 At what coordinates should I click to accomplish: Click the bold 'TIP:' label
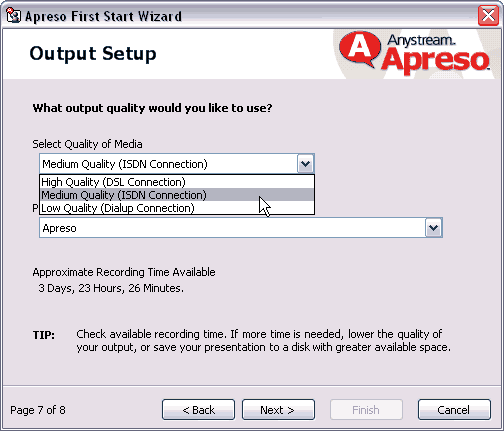click(44, 335)
